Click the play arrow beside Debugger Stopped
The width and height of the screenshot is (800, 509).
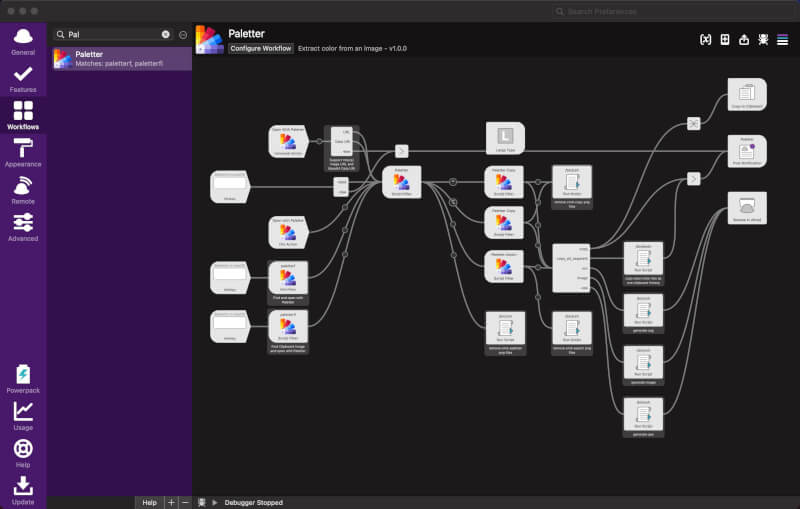click(x=215, y=502)
